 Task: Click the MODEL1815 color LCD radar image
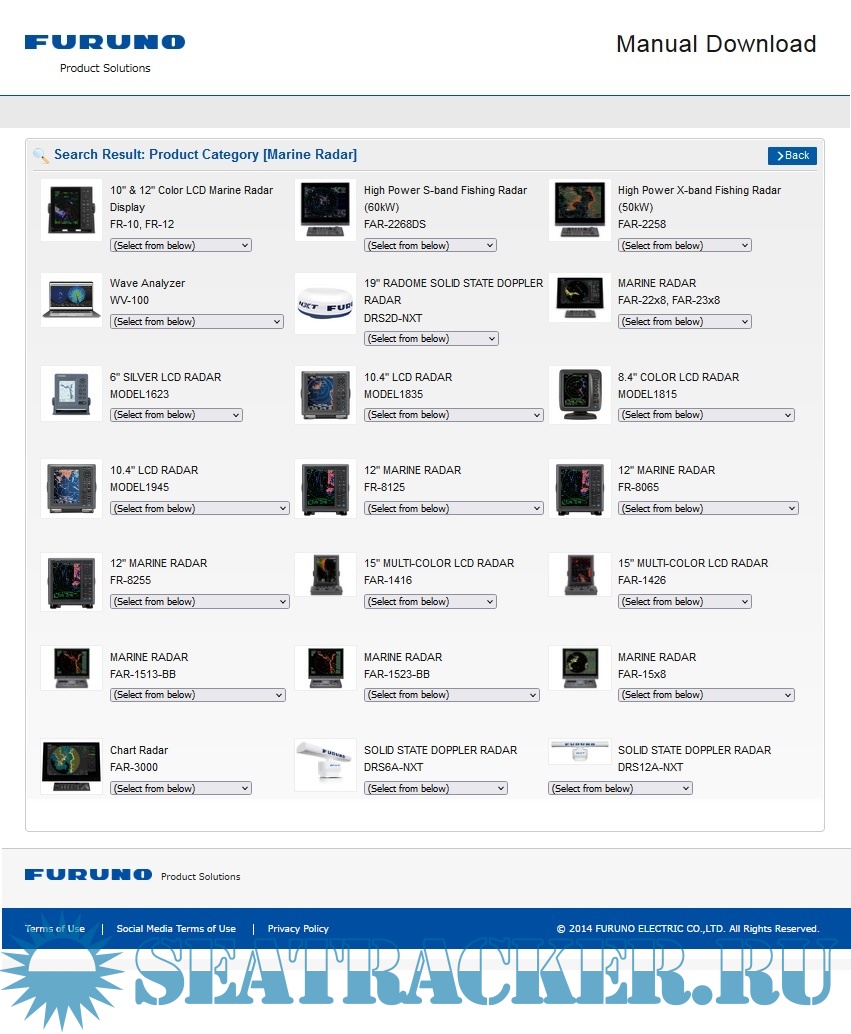[x=579, y=394]
